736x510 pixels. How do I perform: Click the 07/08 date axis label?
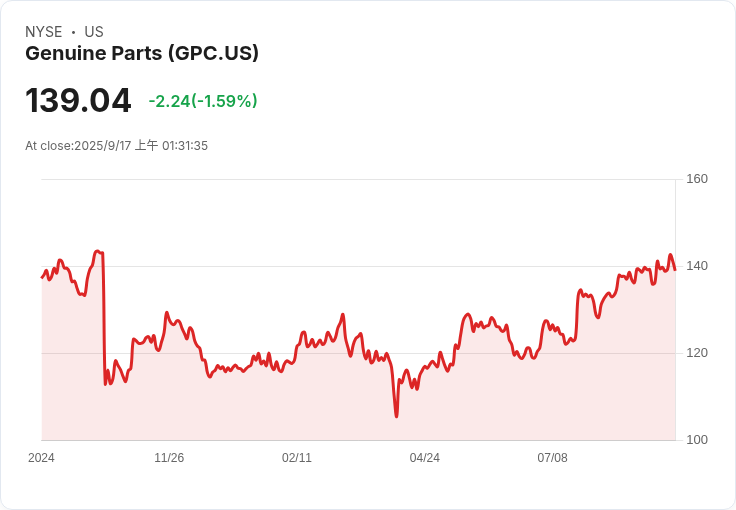[x=552, y=458]
